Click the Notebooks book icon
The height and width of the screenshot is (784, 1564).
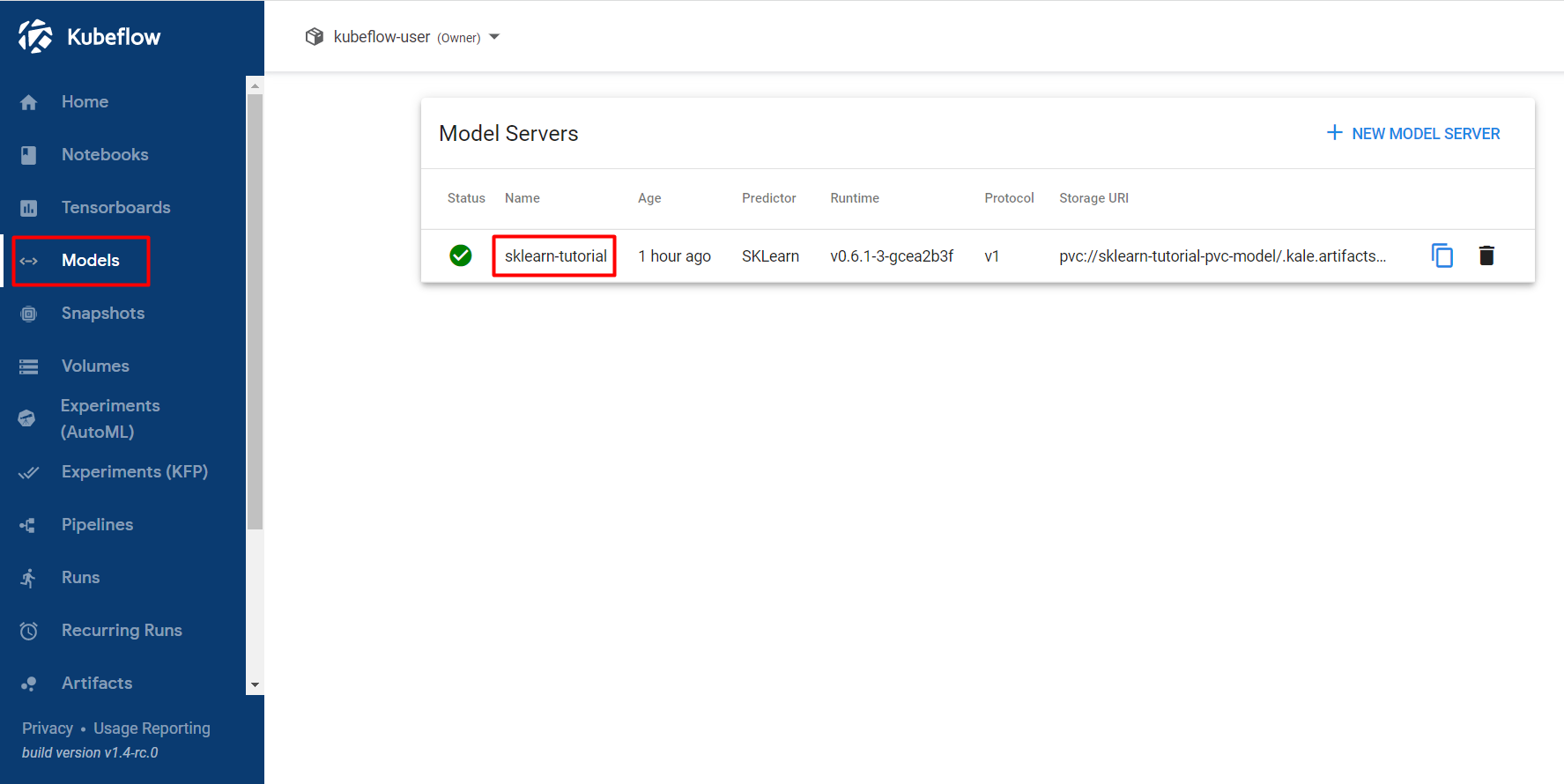point(29,155)
